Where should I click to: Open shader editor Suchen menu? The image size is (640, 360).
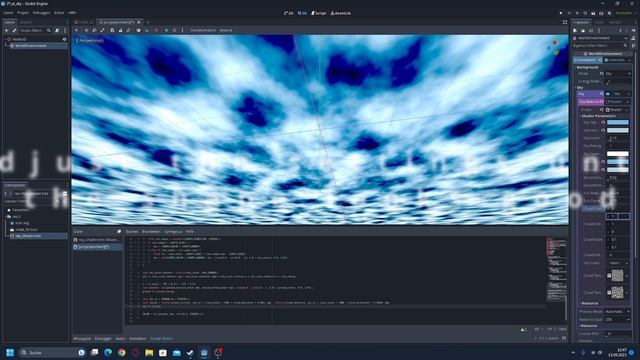[x=132, y=231]
